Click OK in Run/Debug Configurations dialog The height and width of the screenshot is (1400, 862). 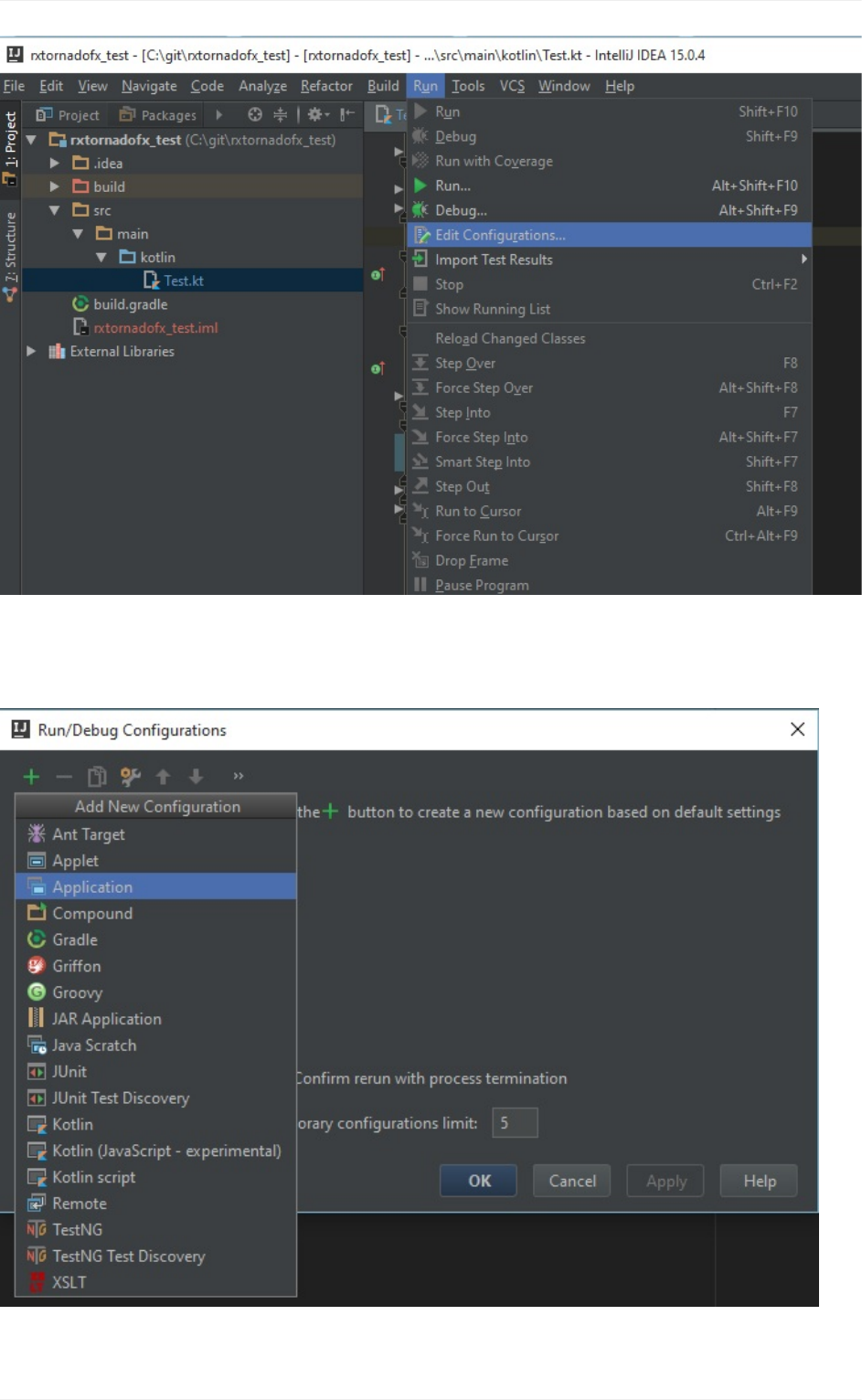point(479,1181)
